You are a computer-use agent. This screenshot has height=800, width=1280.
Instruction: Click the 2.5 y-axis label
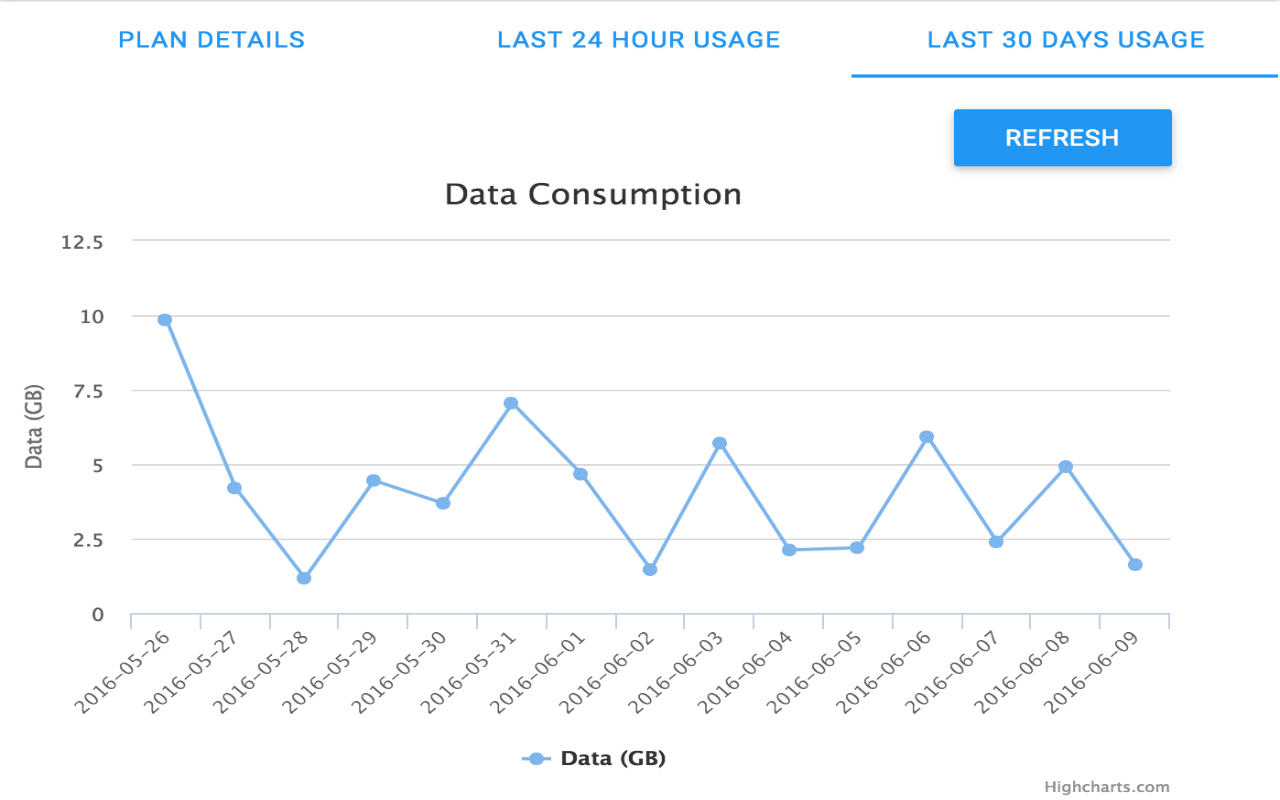tap(88, 540)
